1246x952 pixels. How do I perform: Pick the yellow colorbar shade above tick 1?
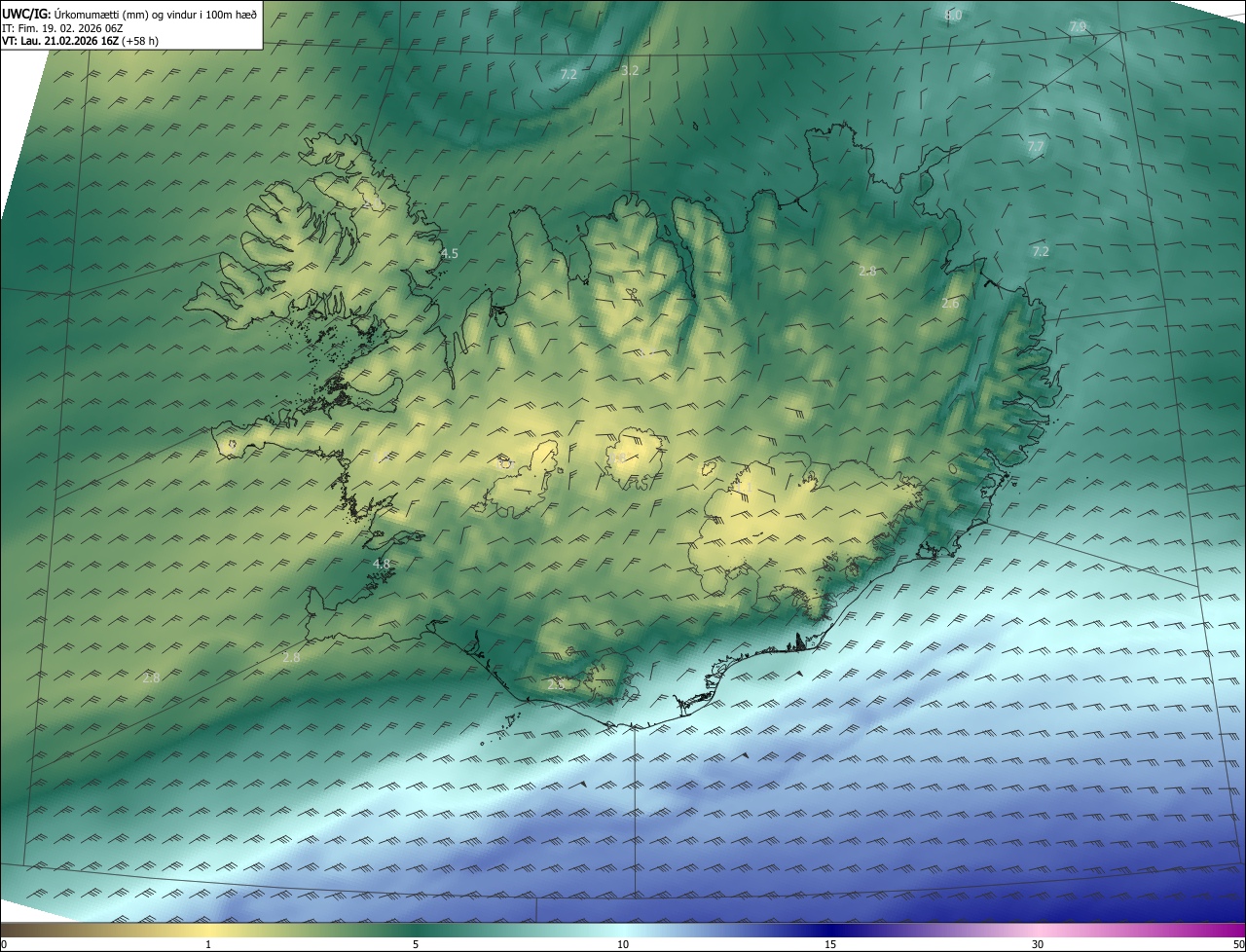(x=208, y=930)
